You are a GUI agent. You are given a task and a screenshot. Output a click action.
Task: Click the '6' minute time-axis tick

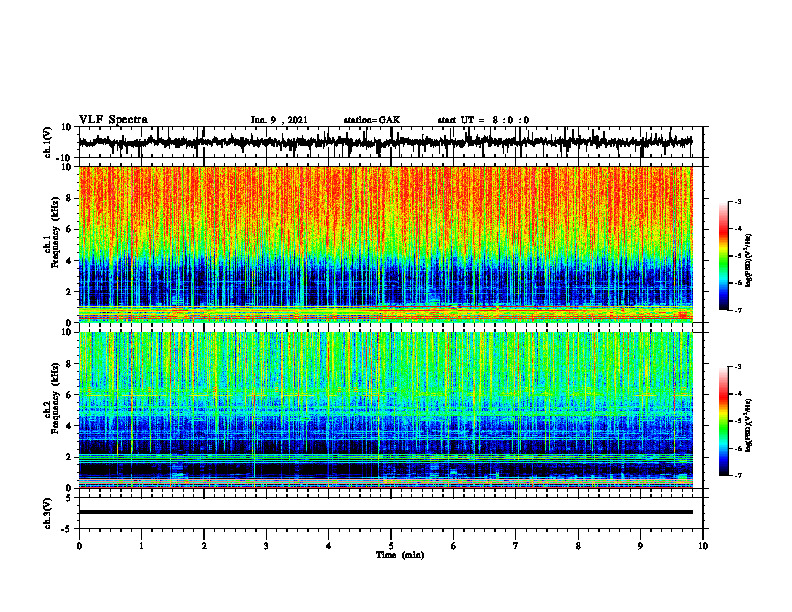[x=454, y=546]
